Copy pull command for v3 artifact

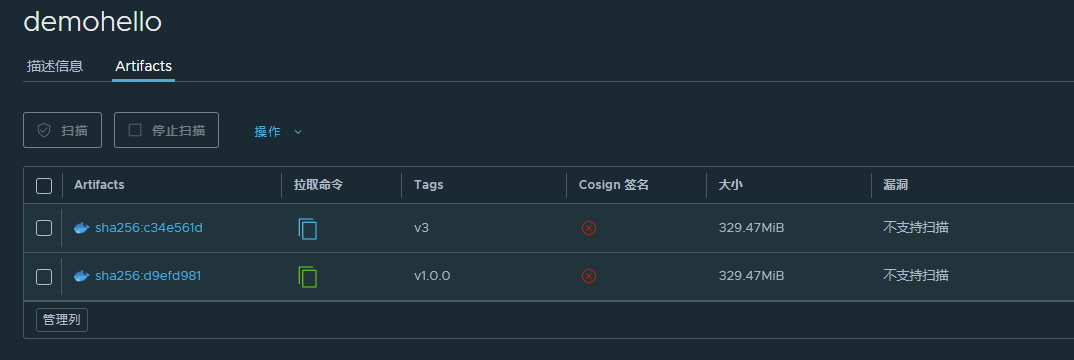pos(308,228)
